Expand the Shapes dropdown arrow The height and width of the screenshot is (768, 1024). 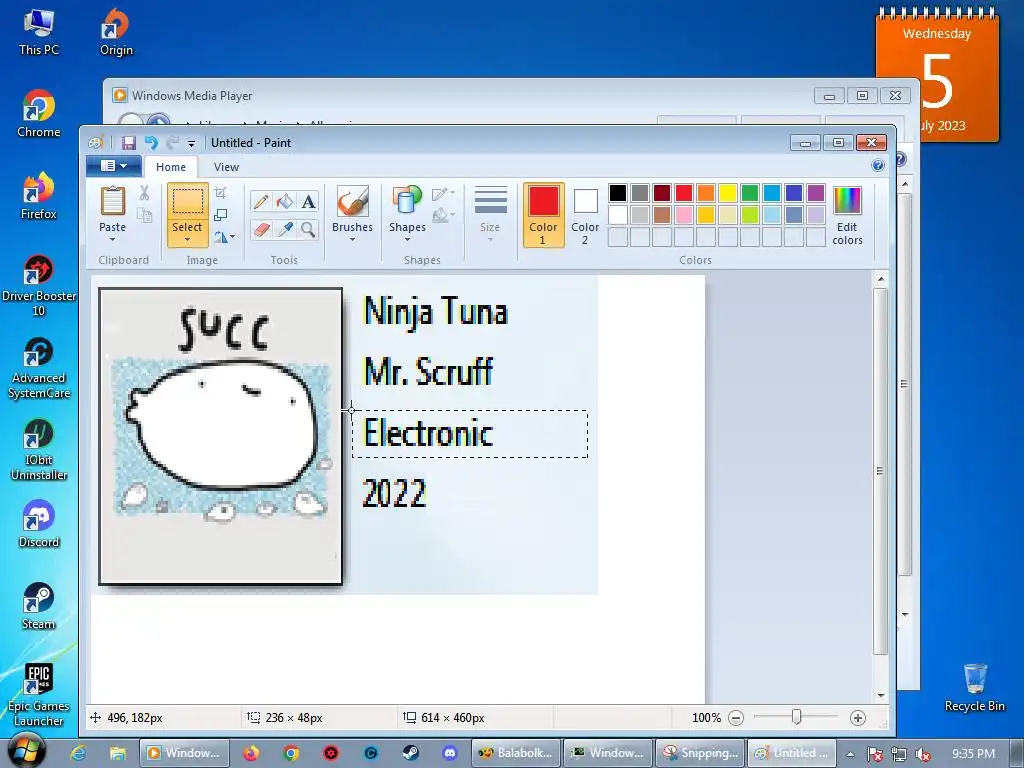407,240
